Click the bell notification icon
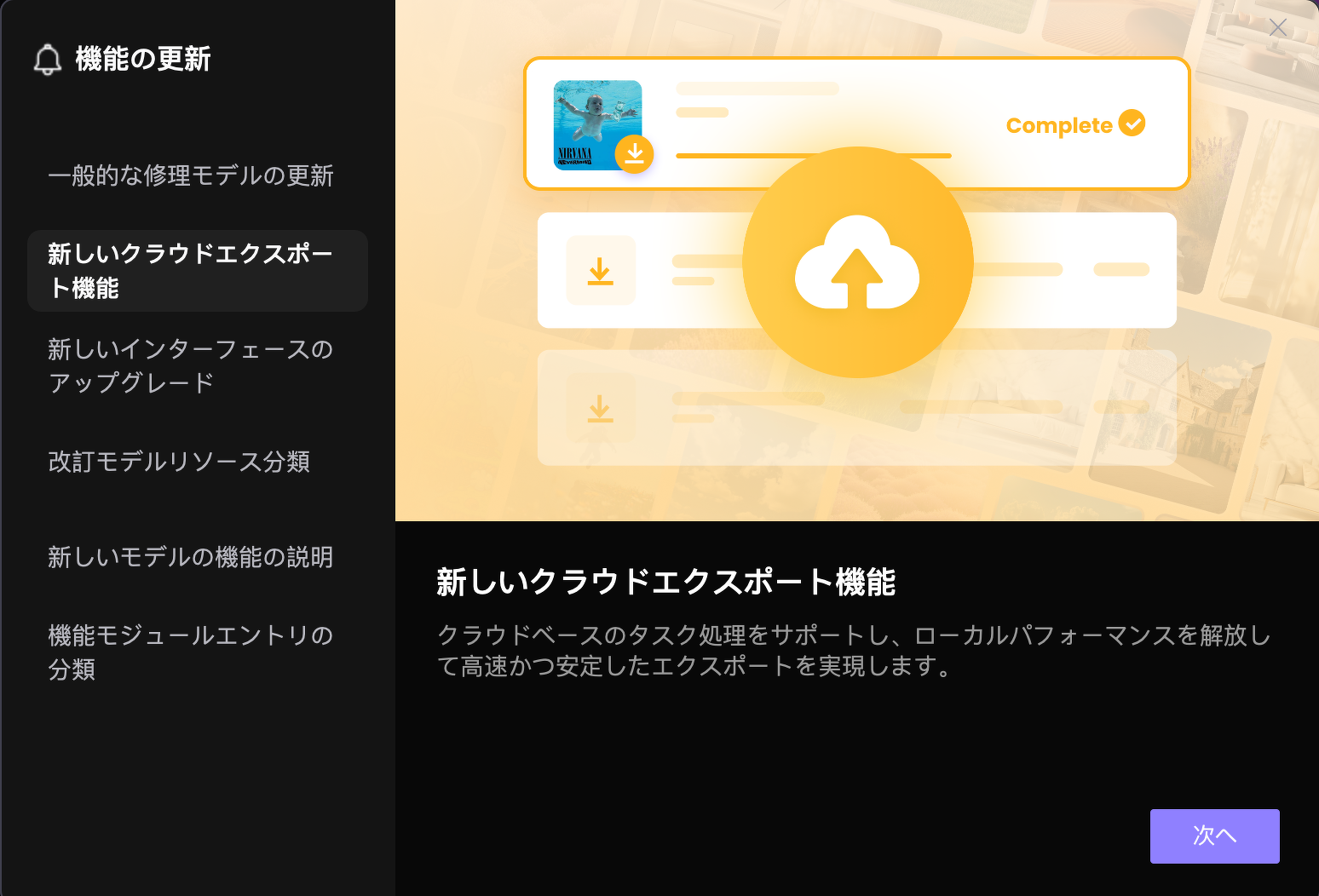The height and width of the screenshot is (896, 1319). (48, 59)
